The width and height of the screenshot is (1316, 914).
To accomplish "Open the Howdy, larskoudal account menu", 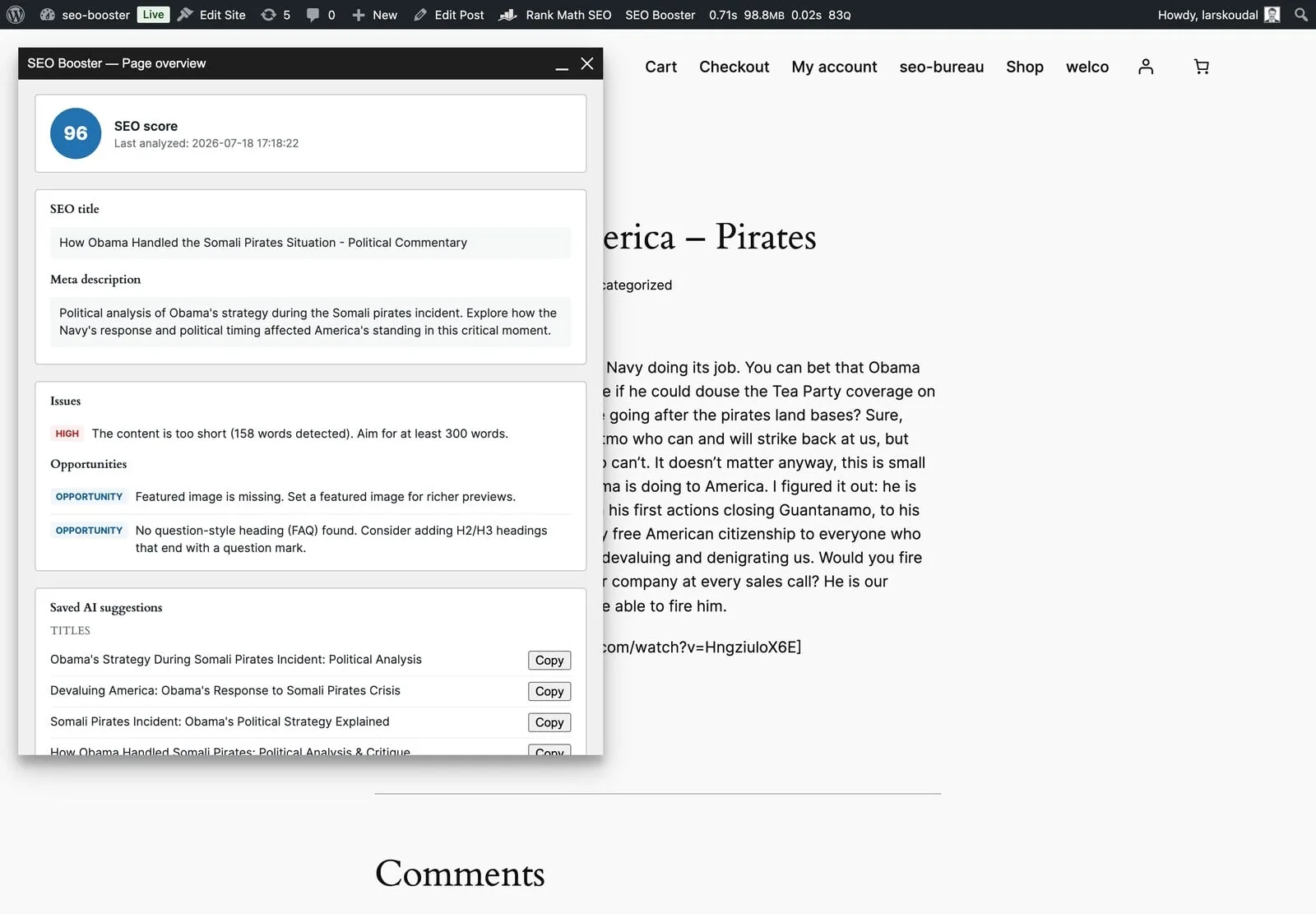I will (x=1218, y=15).
